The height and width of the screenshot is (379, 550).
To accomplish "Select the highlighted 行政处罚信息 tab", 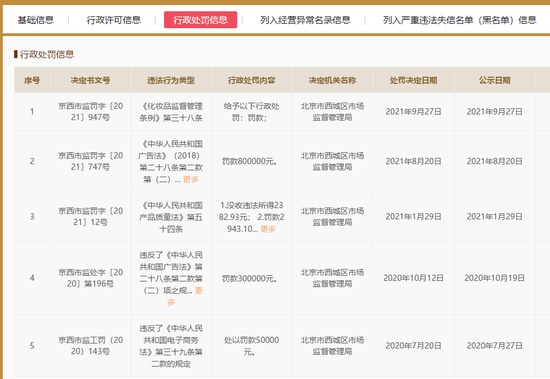I will 200,20.
